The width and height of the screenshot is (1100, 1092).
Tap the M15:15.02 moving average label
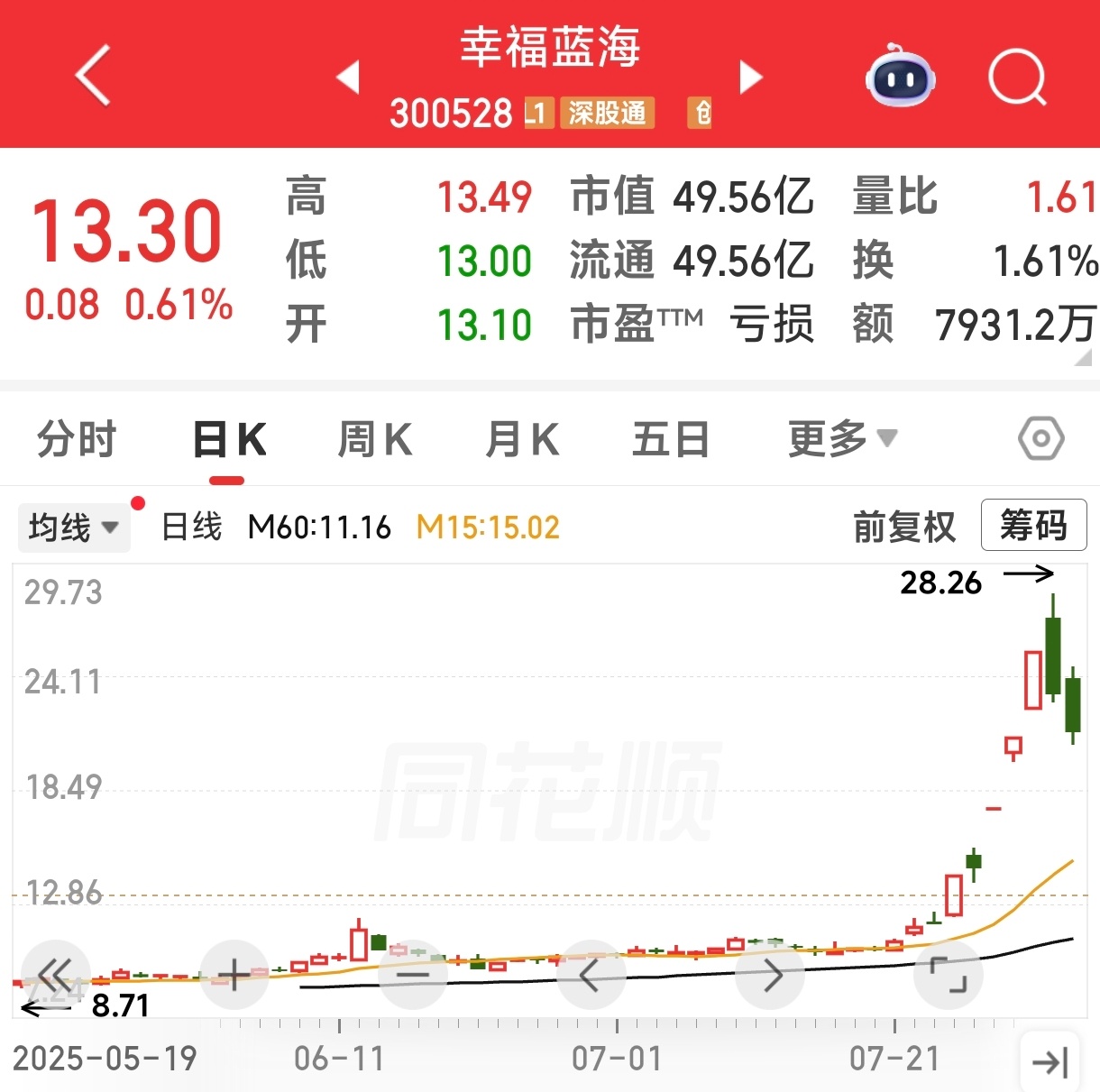click(x=488, y=527)
